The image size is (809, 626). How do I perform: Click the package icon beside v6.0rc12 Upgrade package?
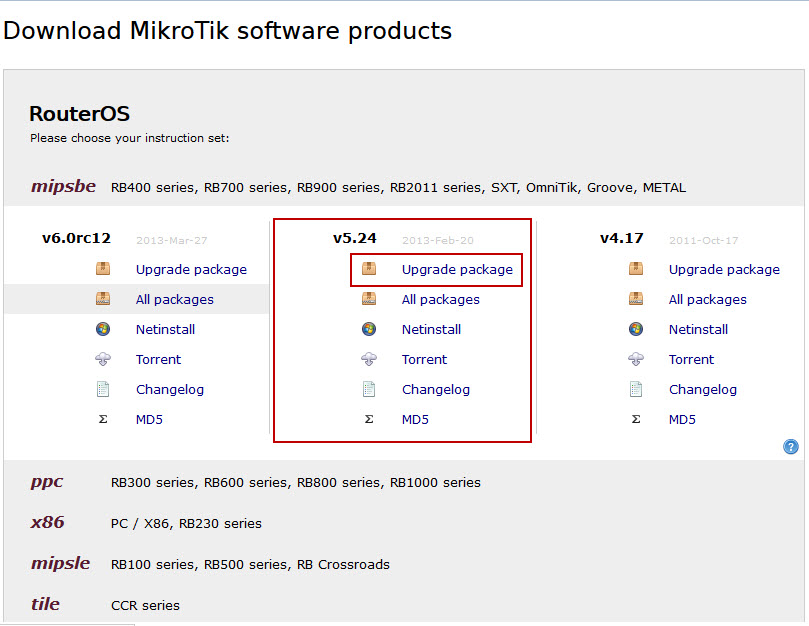tap(103, 269)
